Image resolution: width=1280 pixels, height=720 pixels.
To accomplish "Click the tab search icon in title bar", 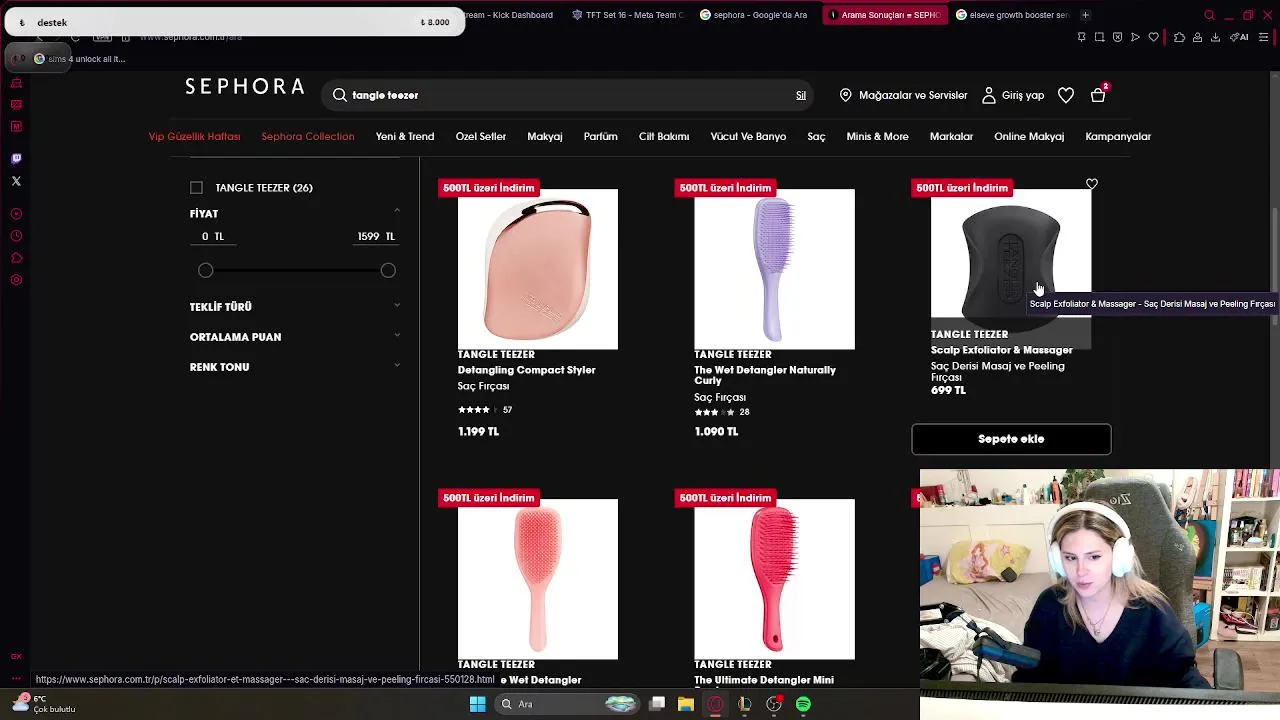I will coord(1209,15).
